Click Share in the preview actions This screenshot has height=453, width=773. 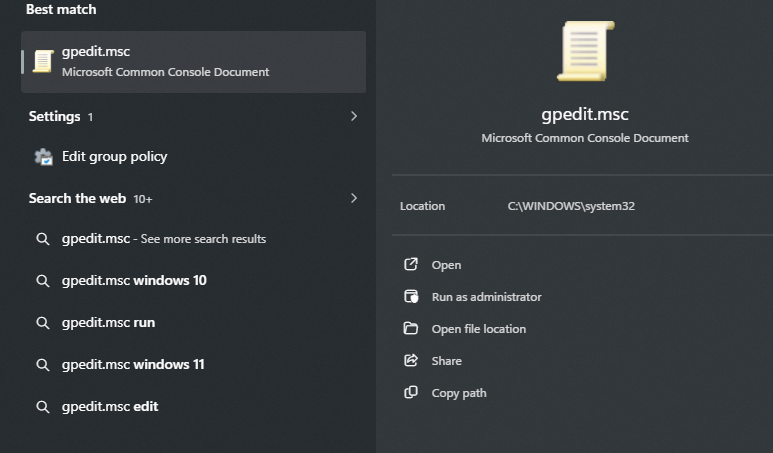tap(447, 361)
